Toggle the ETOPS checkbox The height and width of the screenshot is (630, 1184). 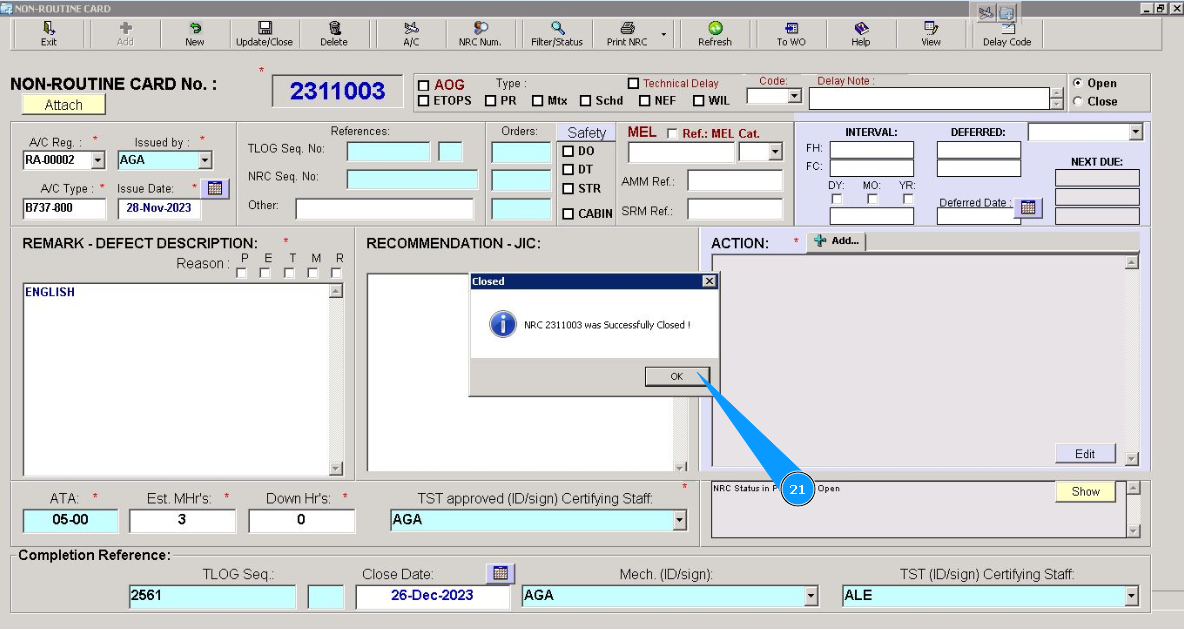click(x=424, y=100)
